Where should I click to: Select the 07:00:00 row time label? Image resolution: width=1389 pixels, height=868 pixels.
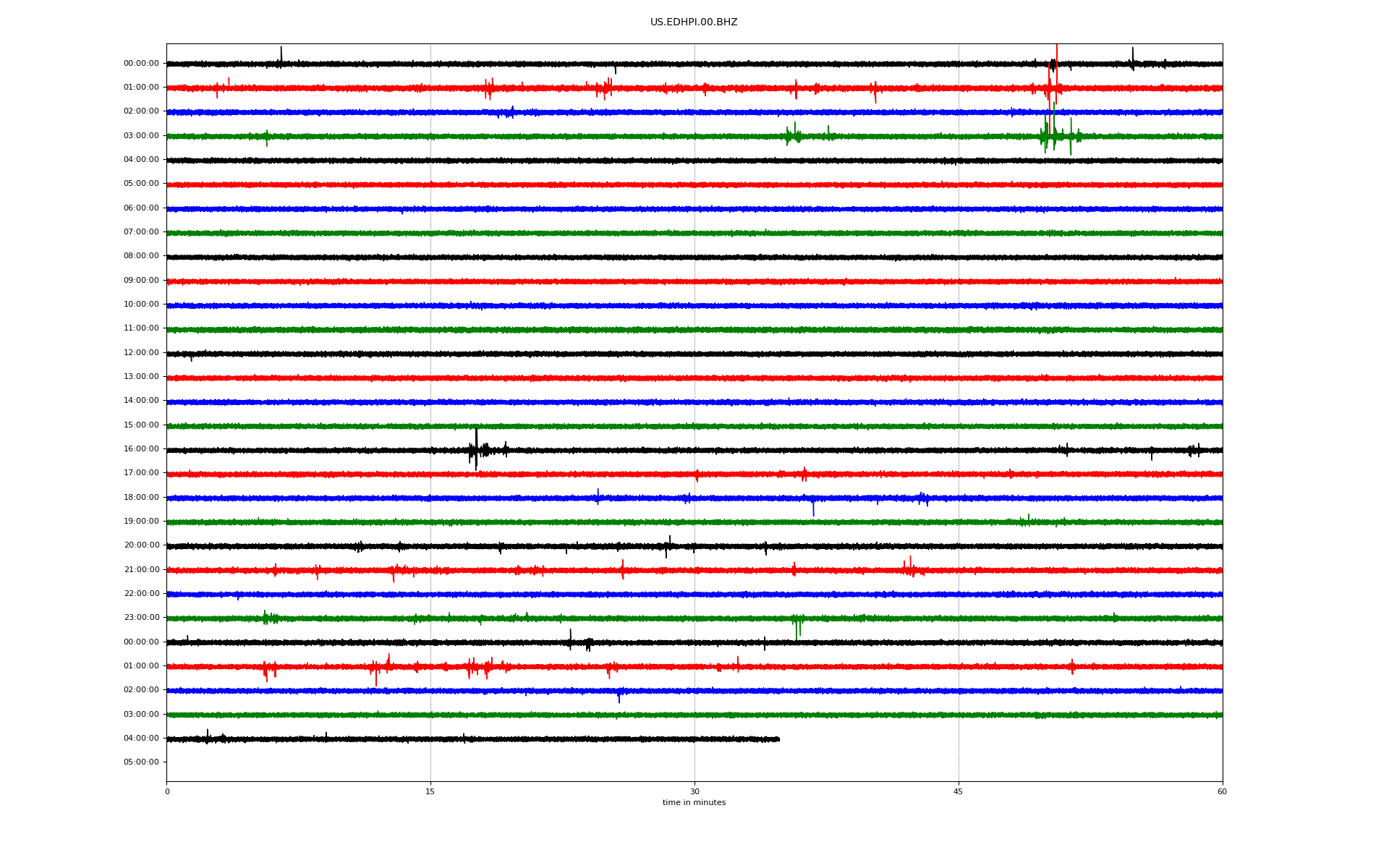click(141, 232)
